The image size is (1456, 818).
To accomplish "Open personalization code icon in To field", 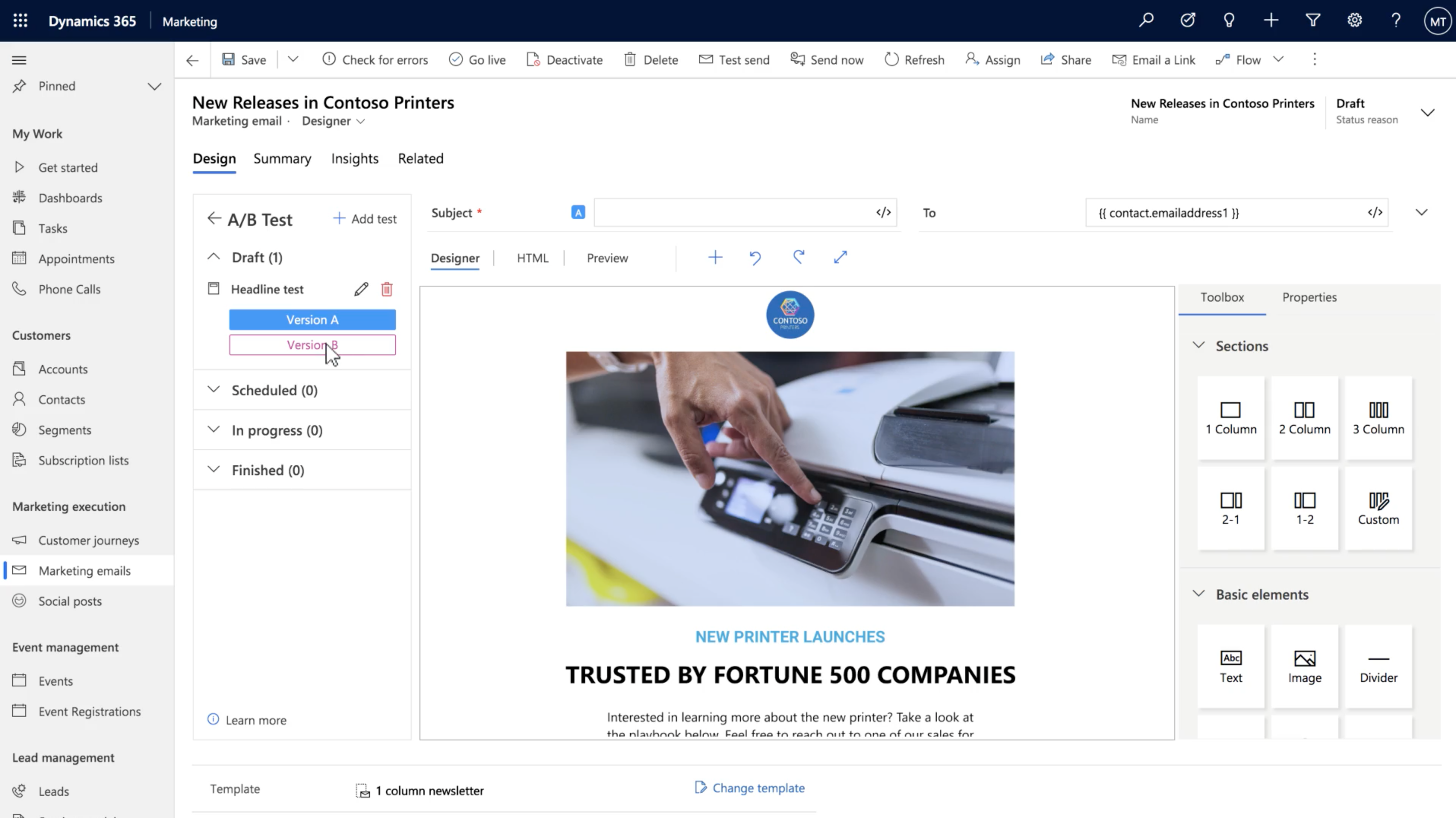I will pyautogui.click(x=1374, y=212).
